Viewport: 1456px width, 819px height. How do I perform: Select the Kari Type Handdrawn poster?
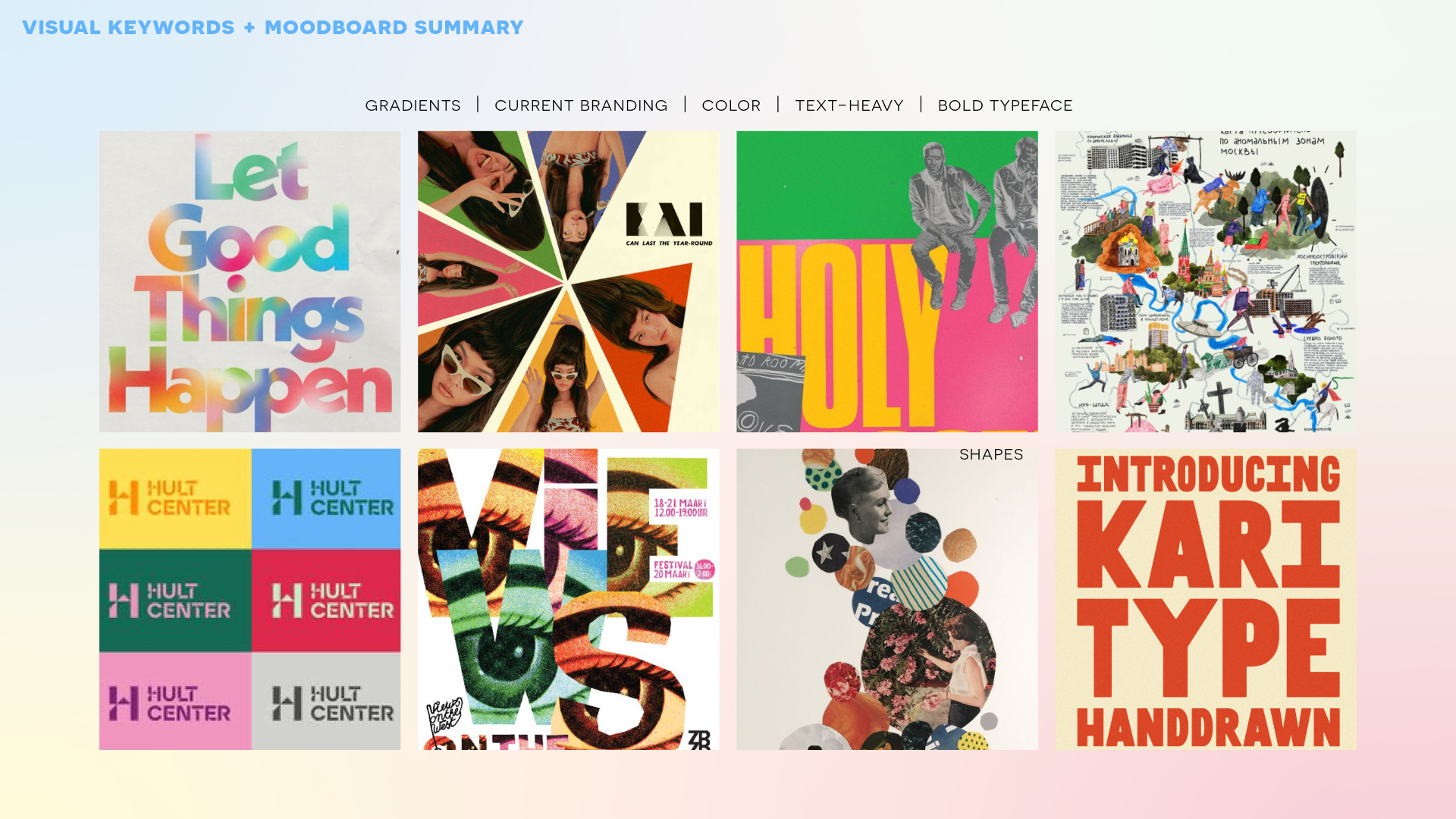[1206, 599]
